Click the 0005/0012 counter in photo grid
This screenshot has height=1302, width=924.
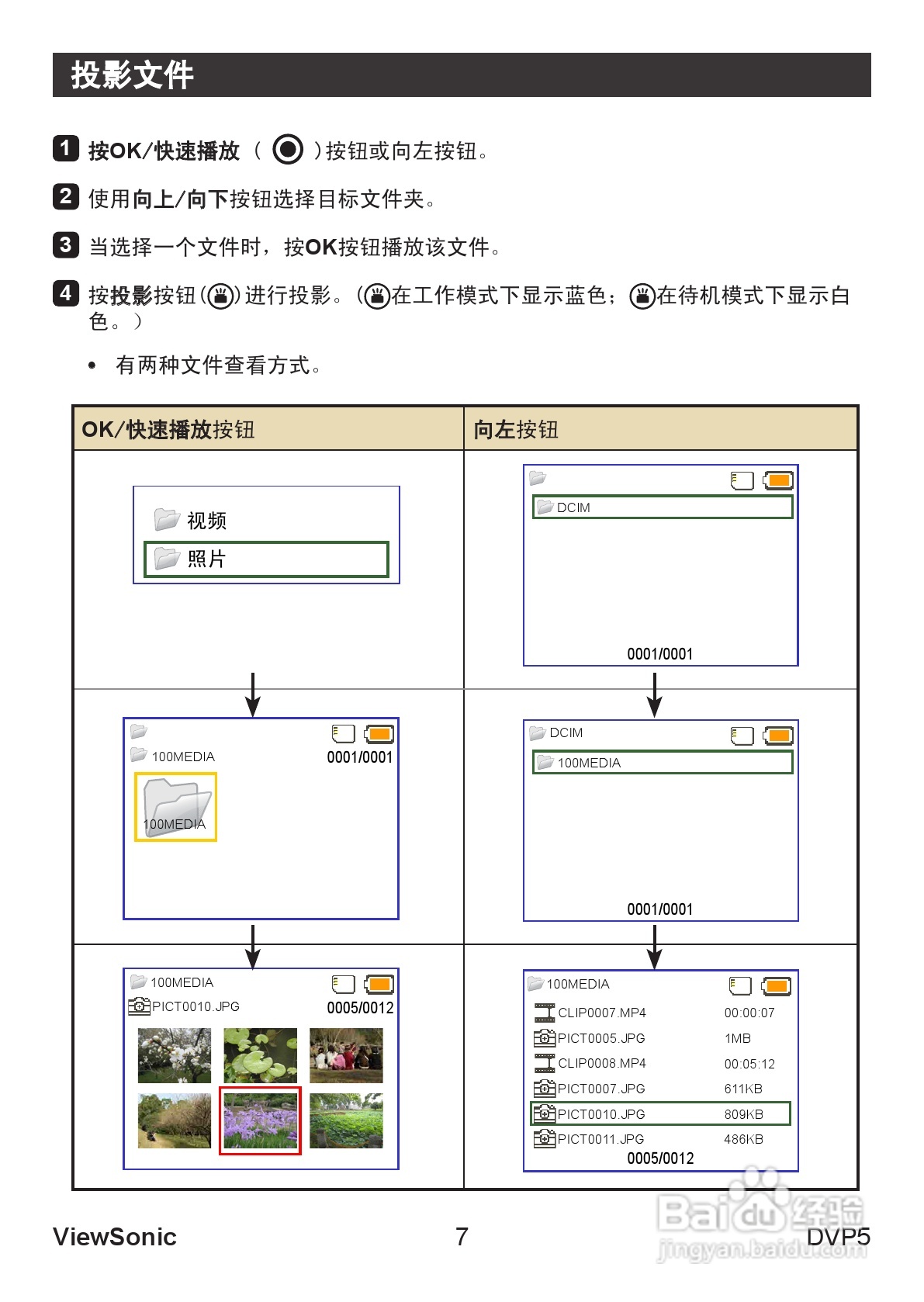tap(360, 1007)
